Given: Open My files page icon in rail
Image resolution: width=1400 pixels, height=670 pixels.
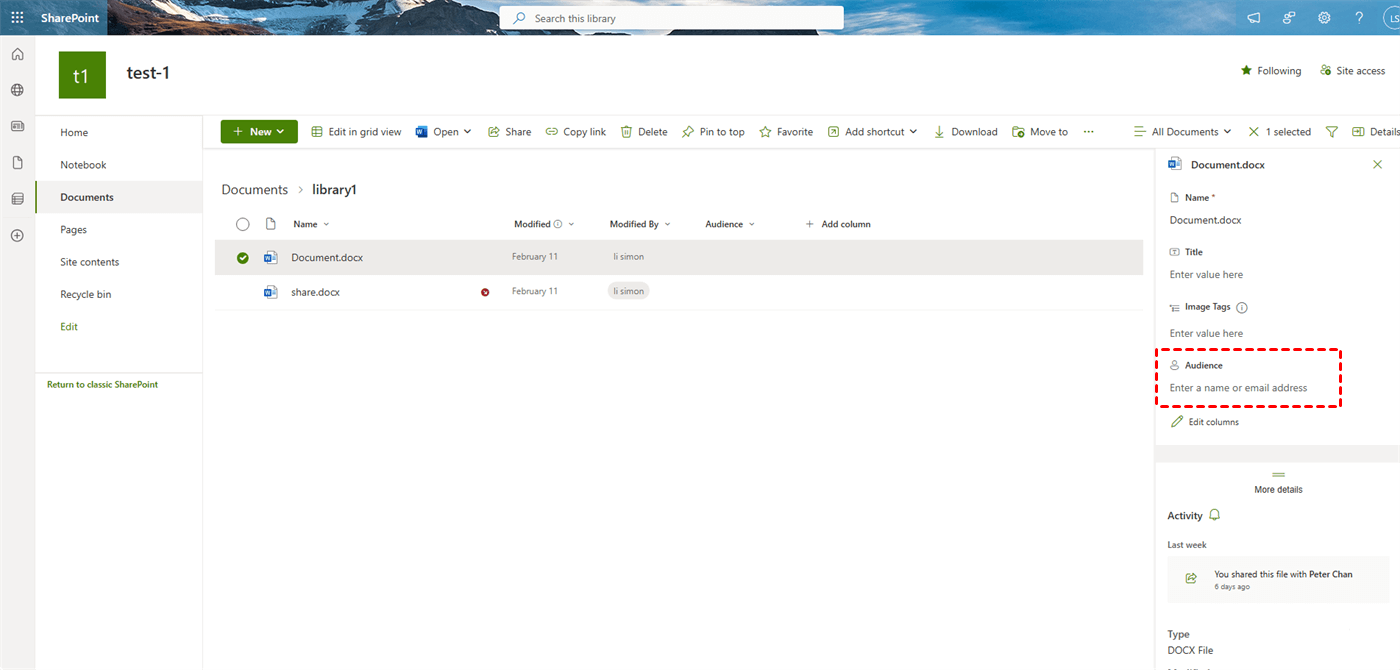Looking at the screenshot, I should 17,162.
